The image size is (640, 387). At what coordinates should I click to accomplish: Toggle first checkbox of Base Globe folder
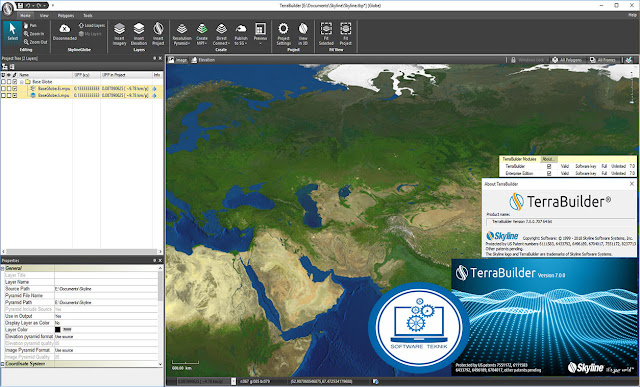pos(3,82)
